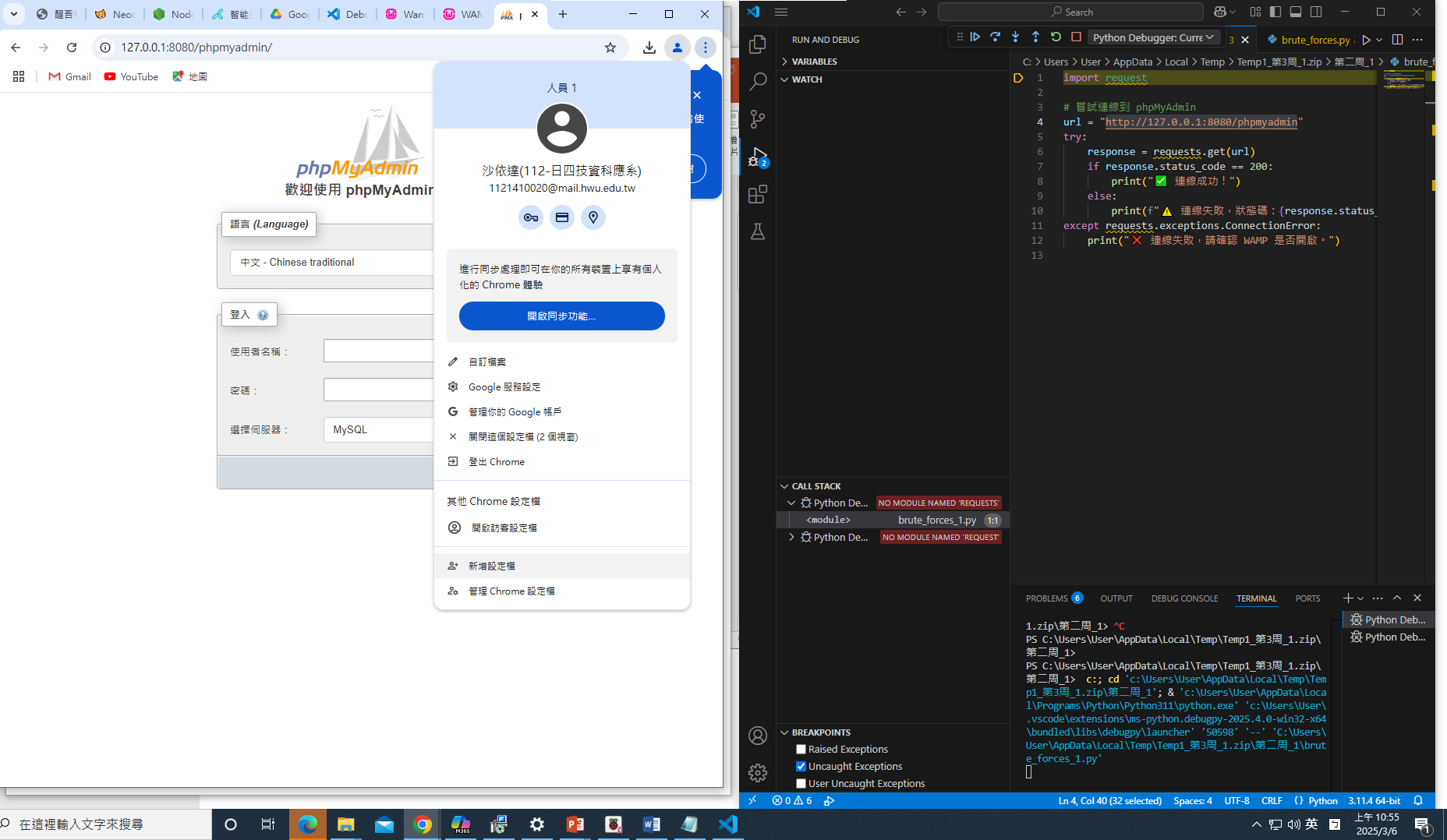The width and height of the screenshot is (1447, 840).
Task: Collapse the WATCH section
Action: [x=807, y=79]
